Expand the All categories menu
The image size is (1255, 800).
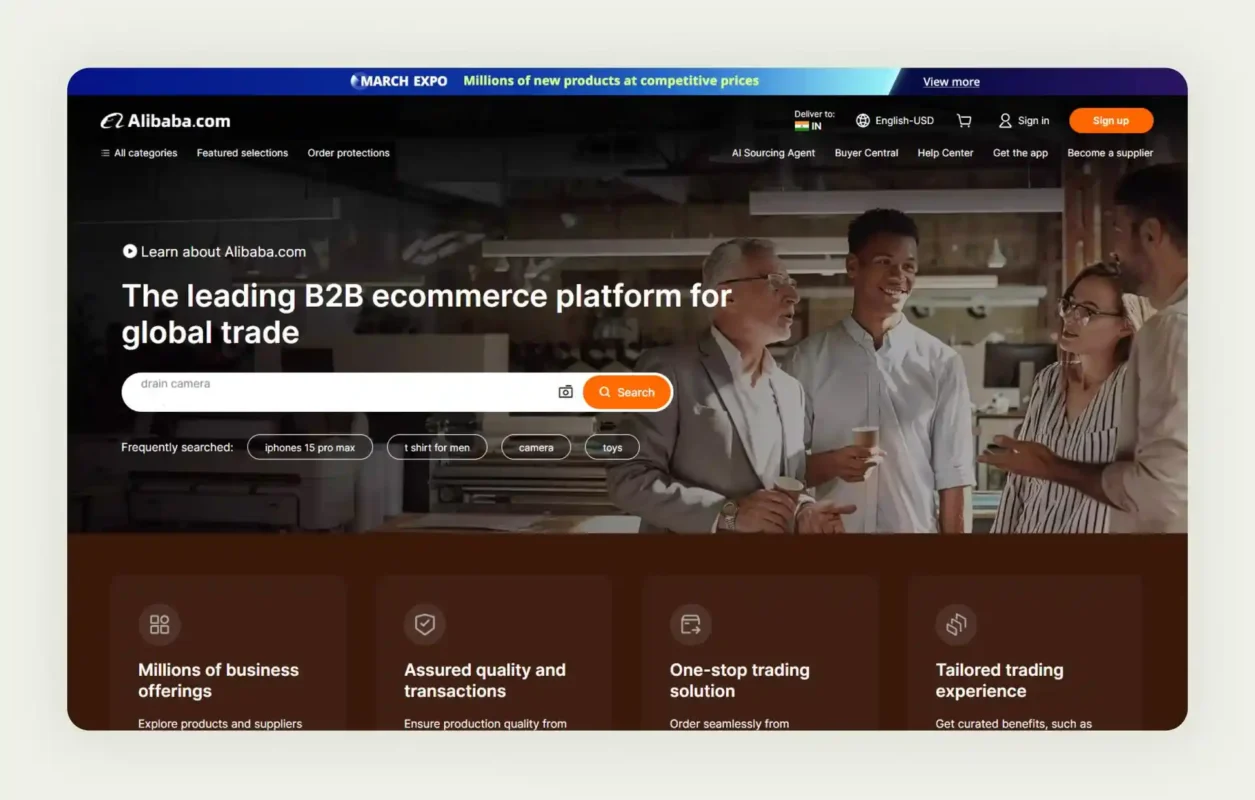point(139,153)
